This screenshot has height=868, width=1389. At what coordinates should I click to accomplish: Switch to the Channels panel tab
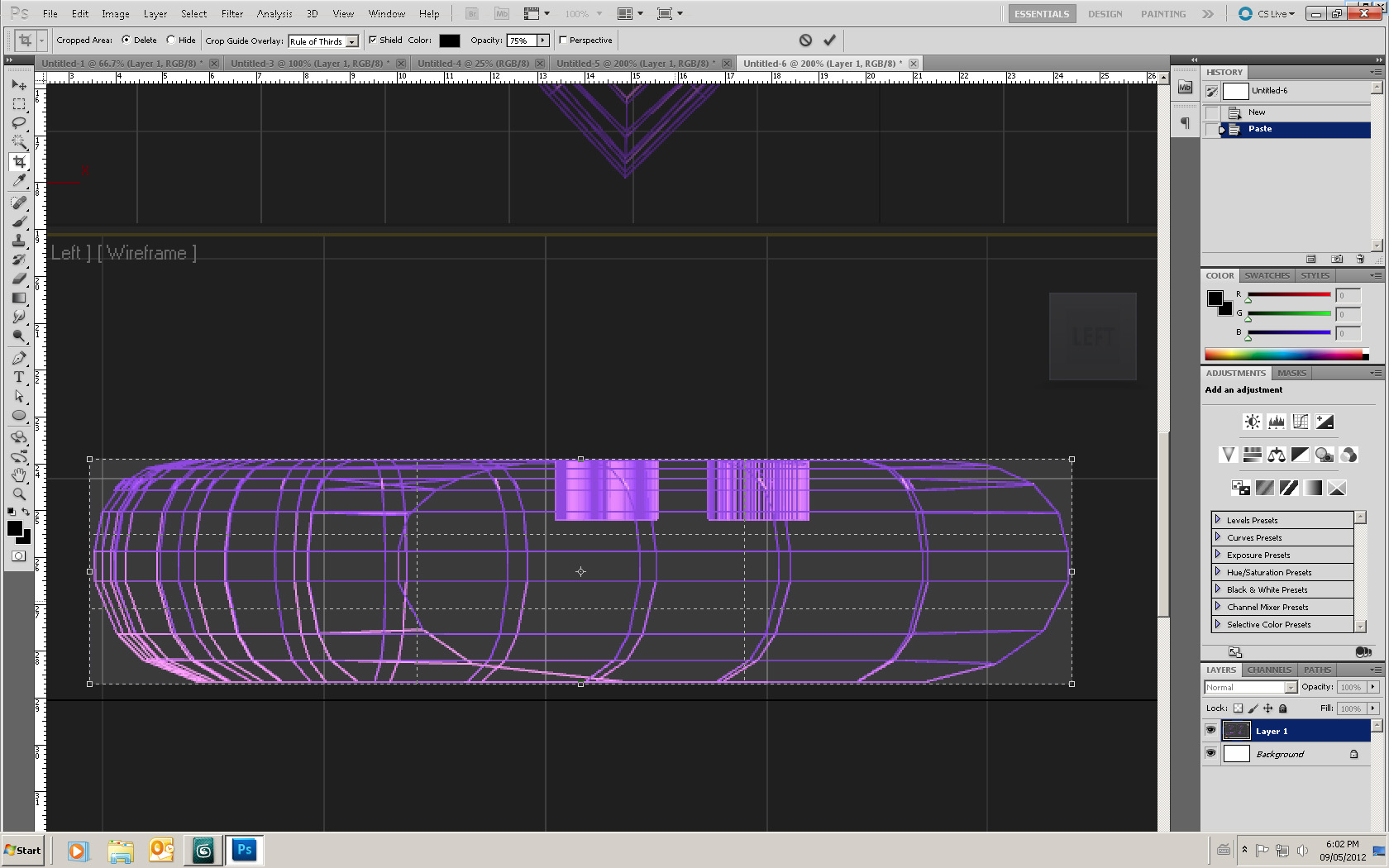[x=1269, y=670]
